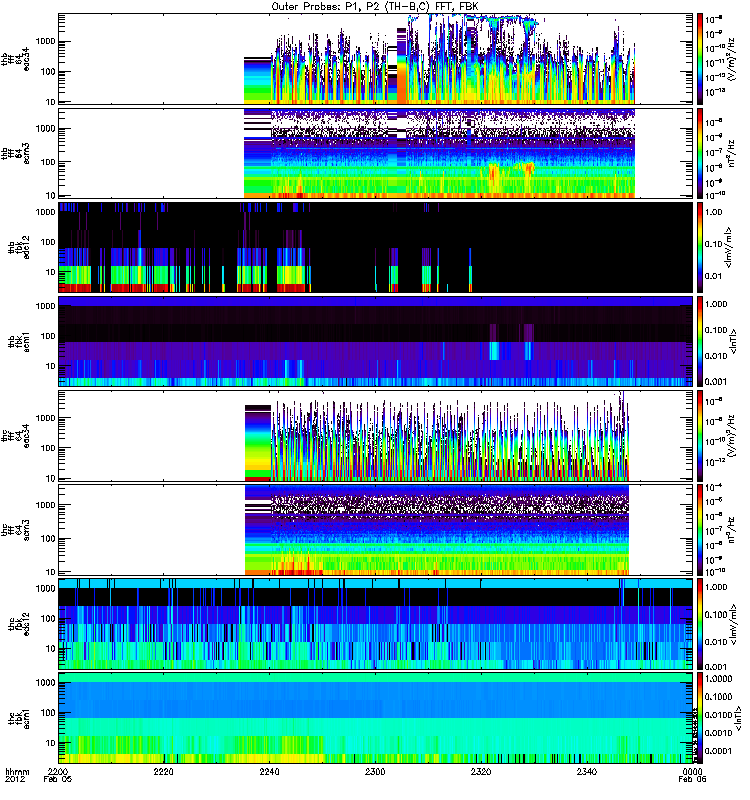Click the '2340' time tick label
This screenshot has width=750, height=800.
[587, 771]
